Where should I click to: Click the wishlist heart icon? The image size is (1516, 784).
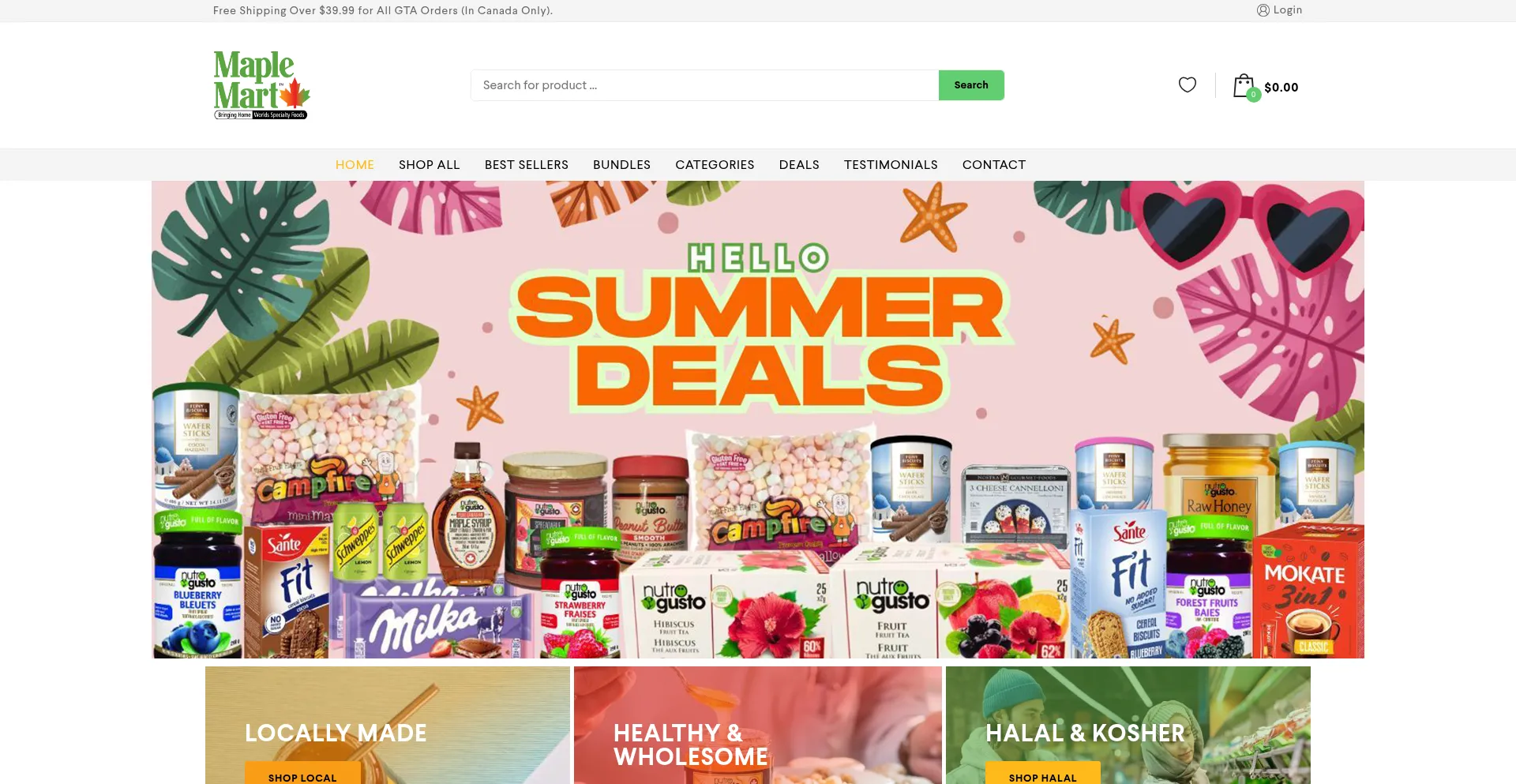coord(1188,84)
